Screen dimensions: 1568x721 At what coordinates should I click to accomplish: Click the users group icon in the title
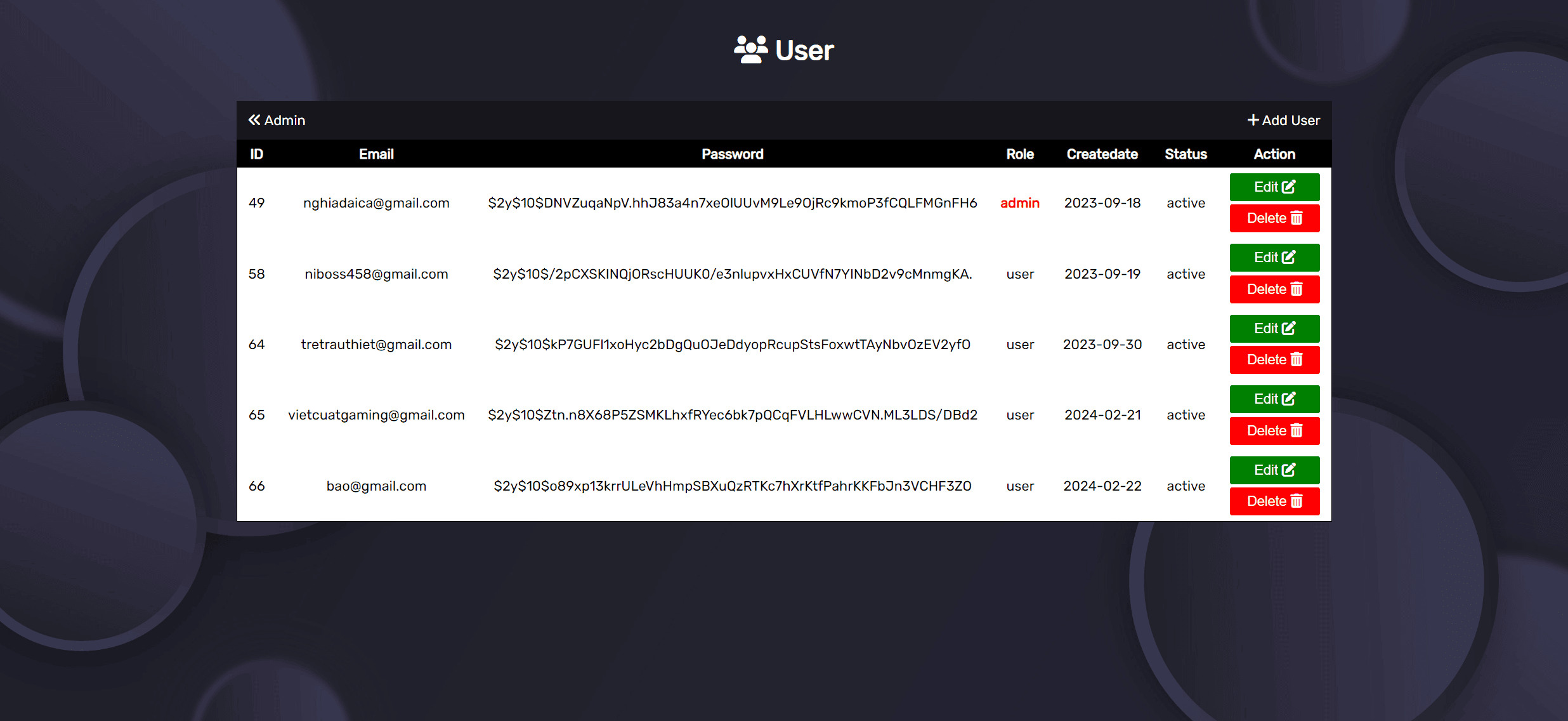[751, 50]
